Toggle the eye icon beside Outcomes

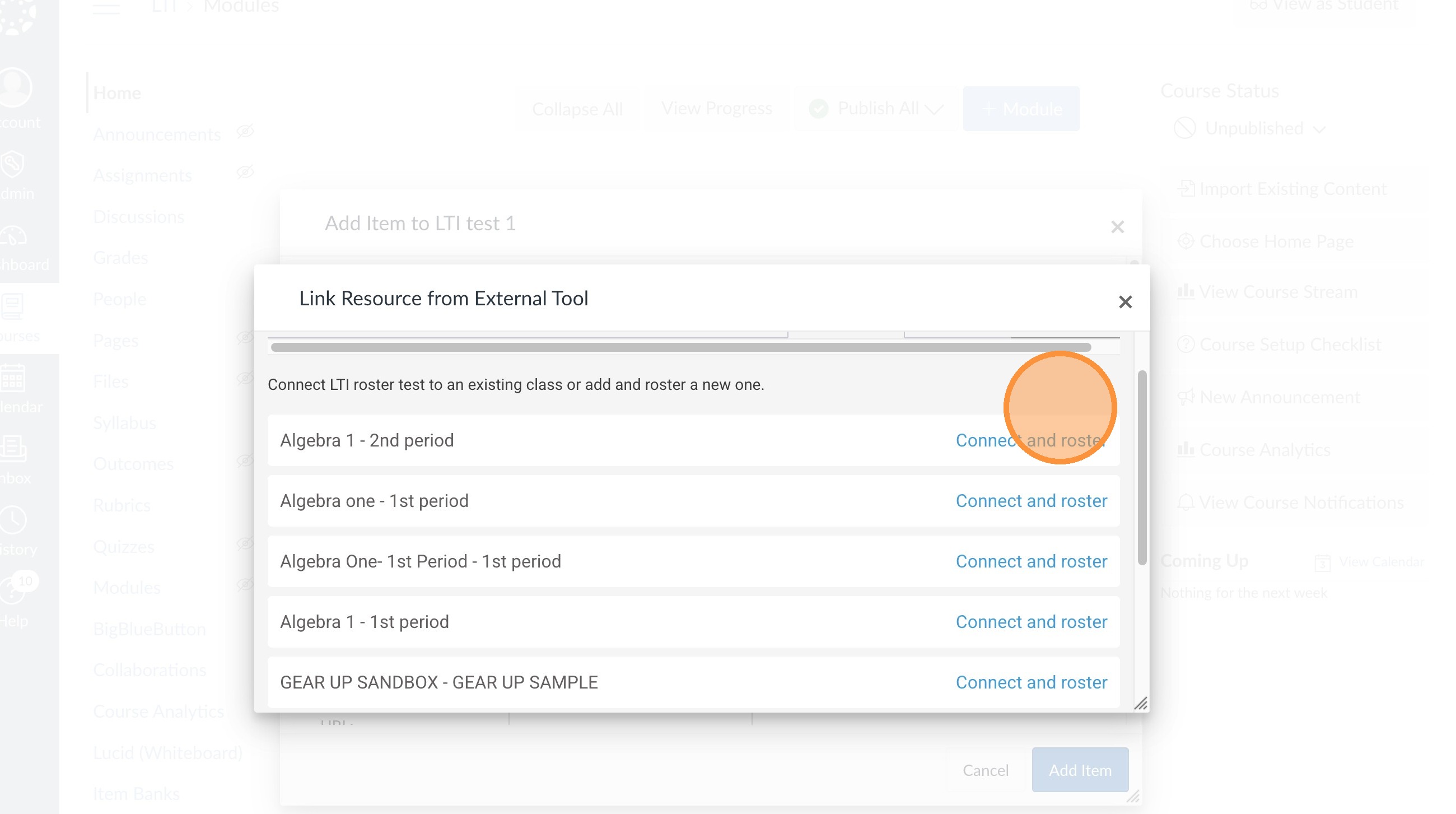pyautogui.click(x=245, y=461)
